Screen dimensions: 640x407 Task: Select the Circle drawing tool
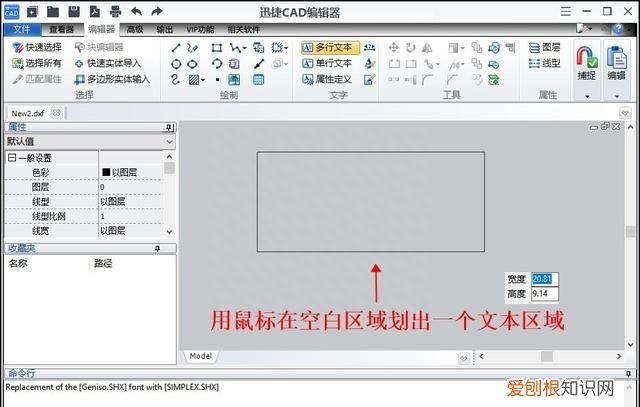click(176, 64)
